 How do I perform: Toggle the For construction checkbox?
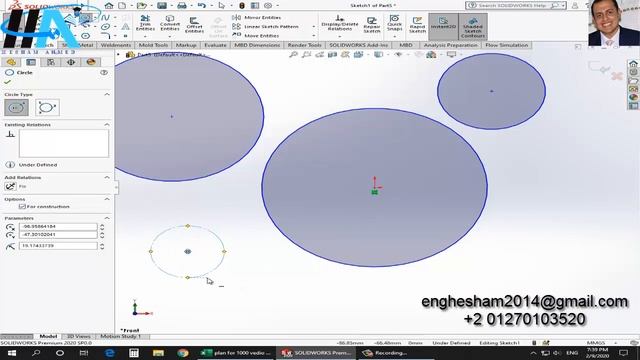(x=22, y=207)
